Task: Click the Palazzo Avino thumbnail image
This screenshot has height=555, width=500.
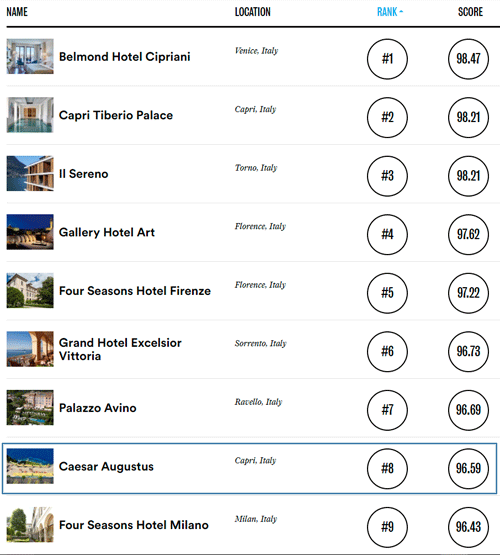Action: click(30, 407)
